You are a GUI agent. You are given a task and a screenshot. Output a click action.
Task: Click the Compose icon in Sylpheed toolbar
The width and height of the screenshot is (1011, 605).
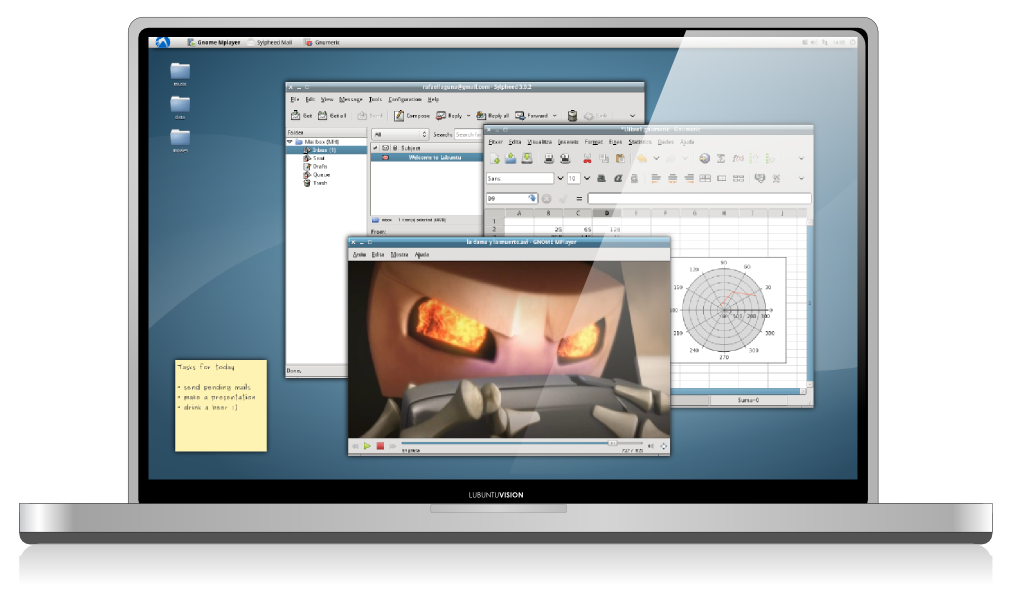(x=400, y=116)
